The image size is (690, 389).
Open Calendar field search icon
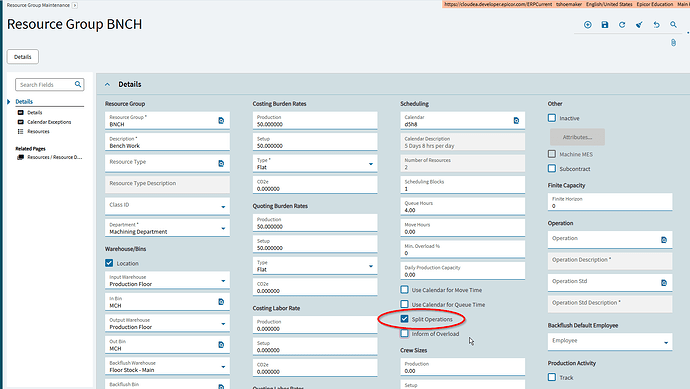pyautogui.click(x=516, y=121)
